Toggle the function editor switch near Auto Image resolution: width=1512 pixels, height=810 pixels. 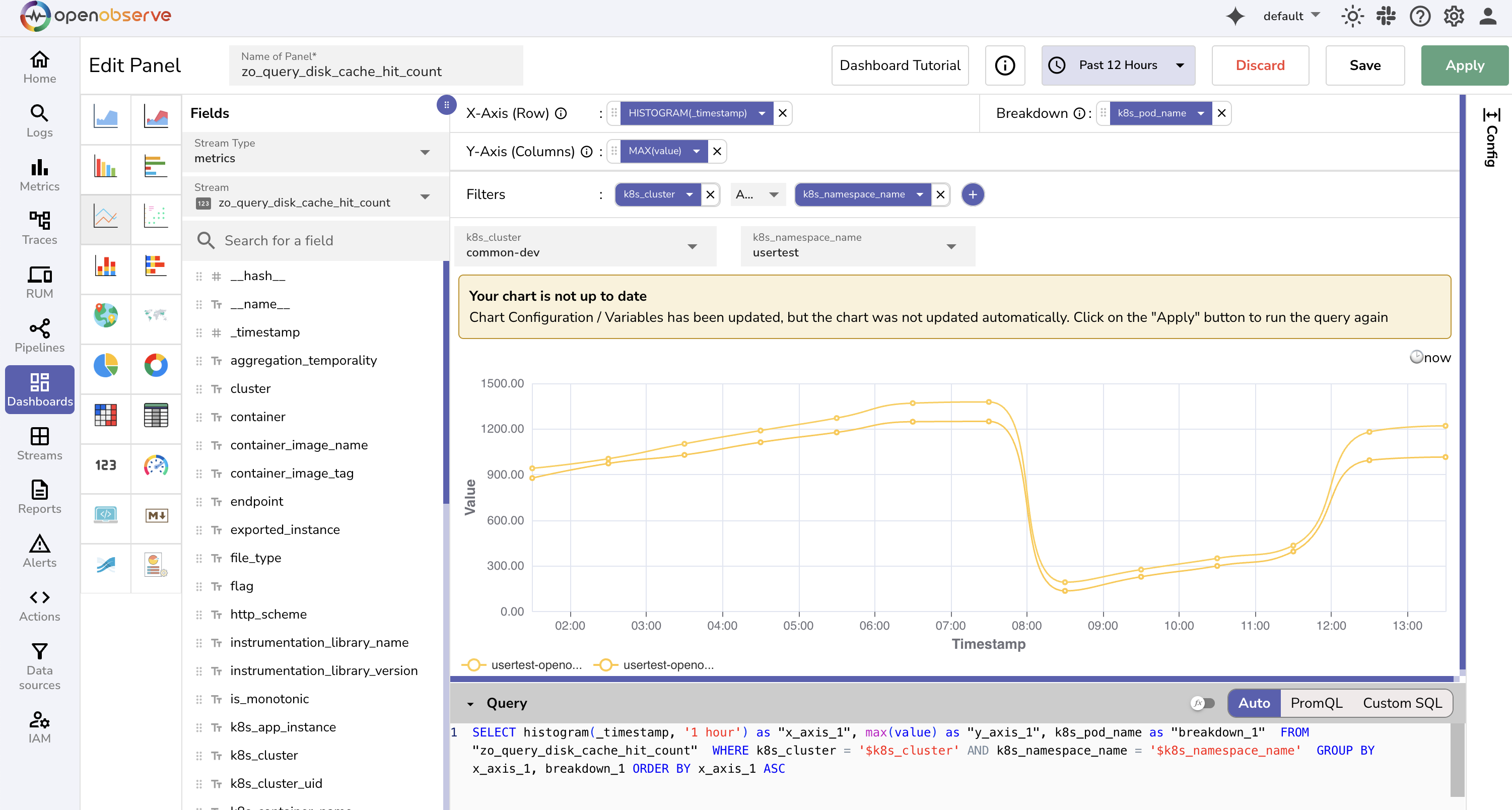[1204, 703]
